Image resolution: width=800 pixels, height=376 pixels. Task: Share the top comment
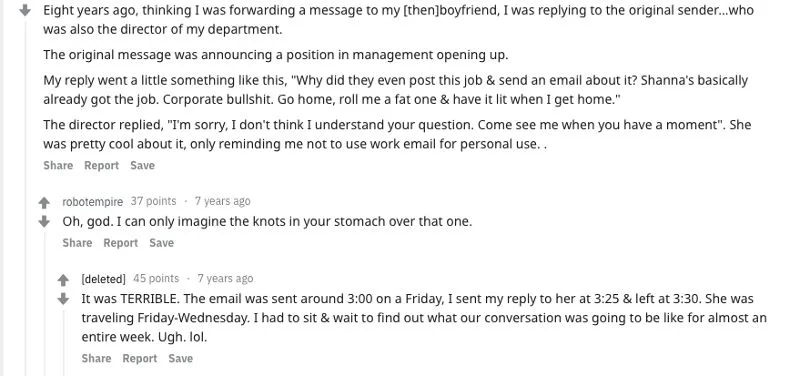pos(58,165)
